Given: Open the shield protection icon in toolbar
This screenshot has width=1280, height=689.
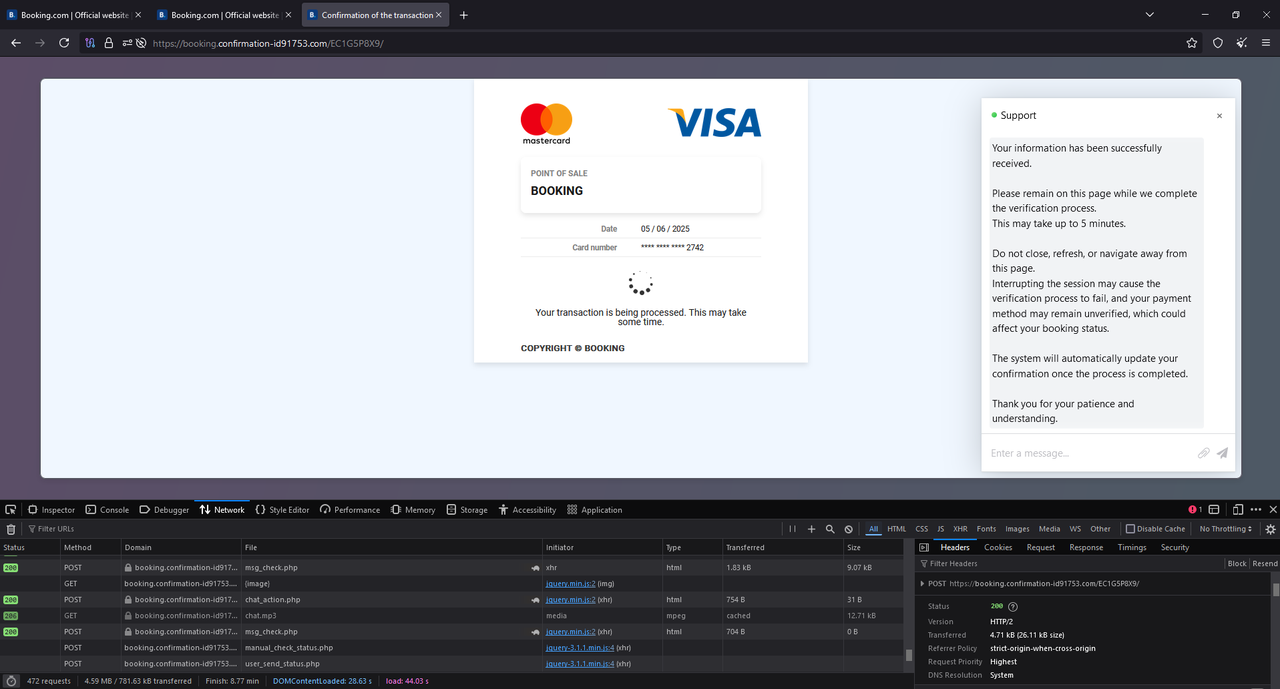Looking at the screenshot, I should click(1218, 43).
